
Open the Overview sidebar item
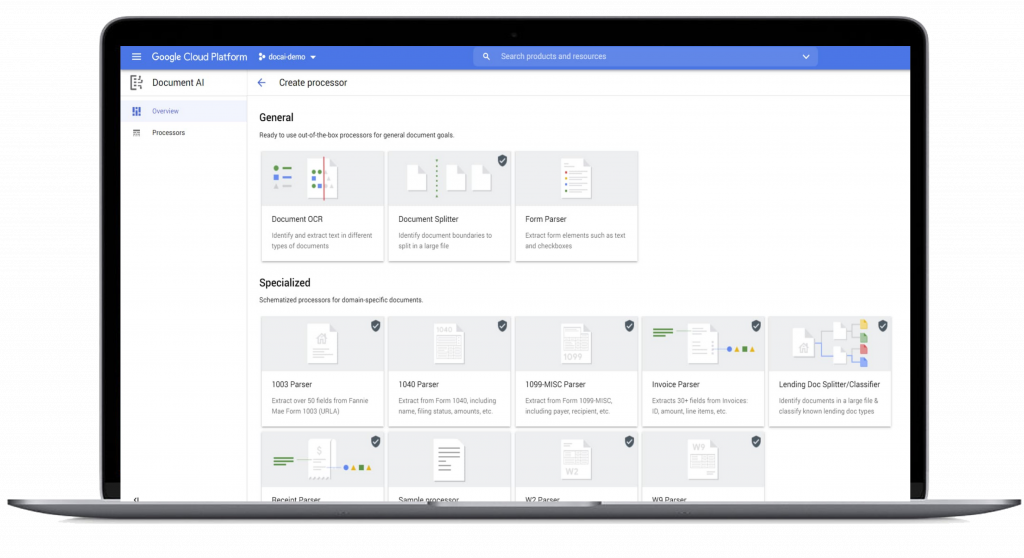[184, 111]
